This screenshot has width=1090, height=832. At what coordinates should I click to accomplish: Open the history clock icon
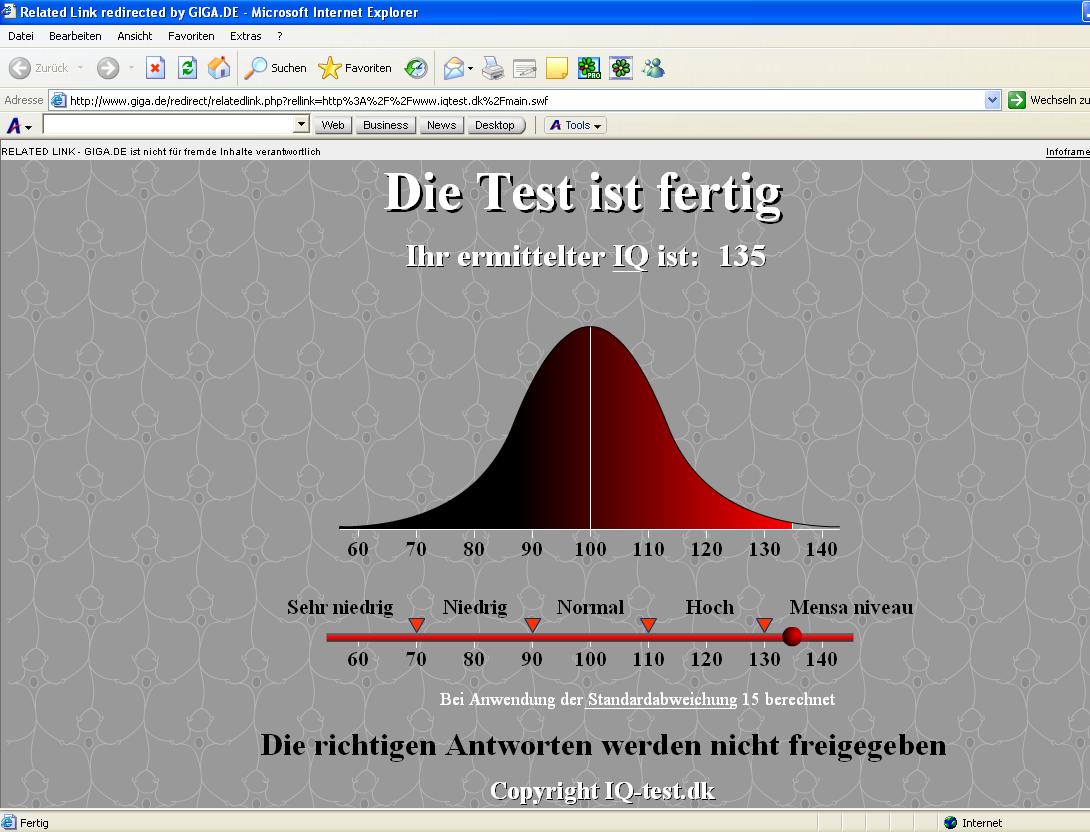(416, 68)
